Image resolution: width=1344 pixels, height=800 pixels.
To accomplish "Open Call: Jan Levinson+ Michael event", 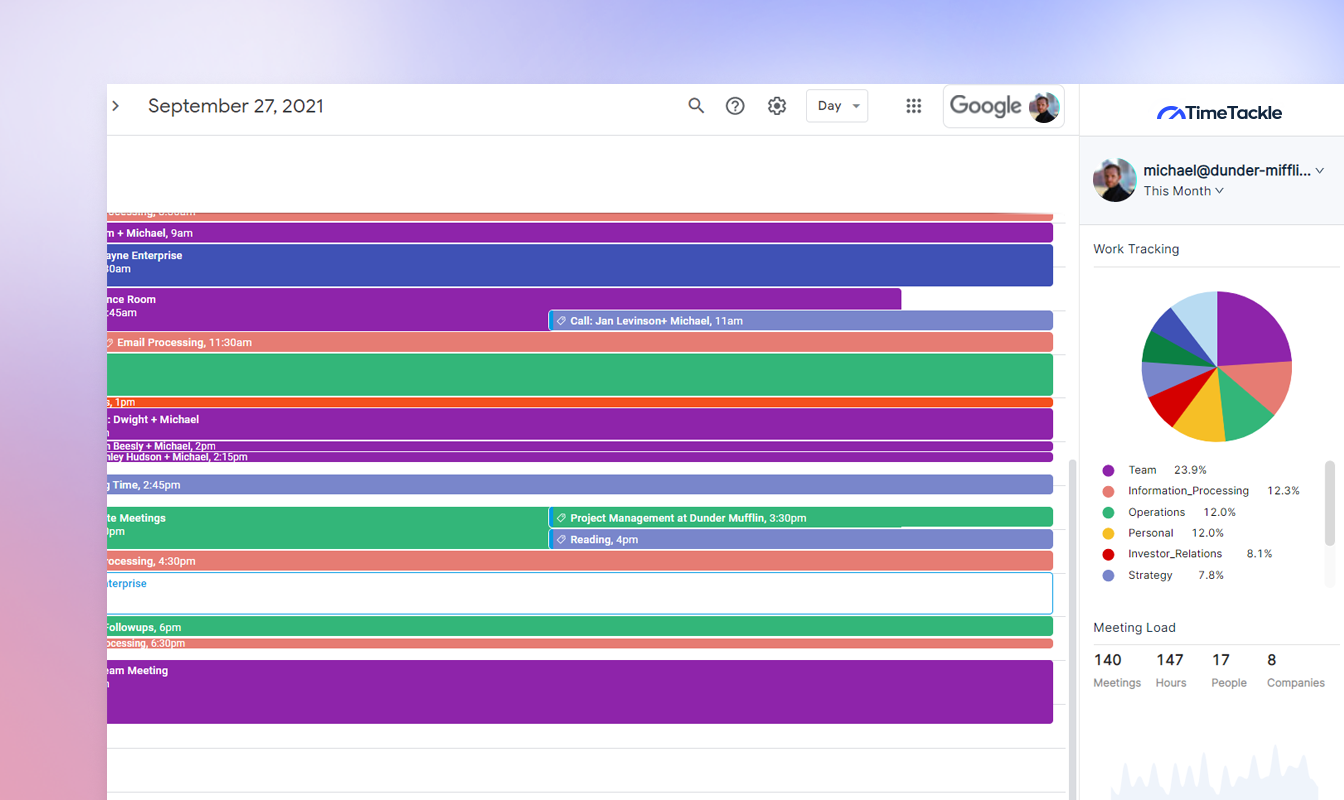I will click(800, 321).
